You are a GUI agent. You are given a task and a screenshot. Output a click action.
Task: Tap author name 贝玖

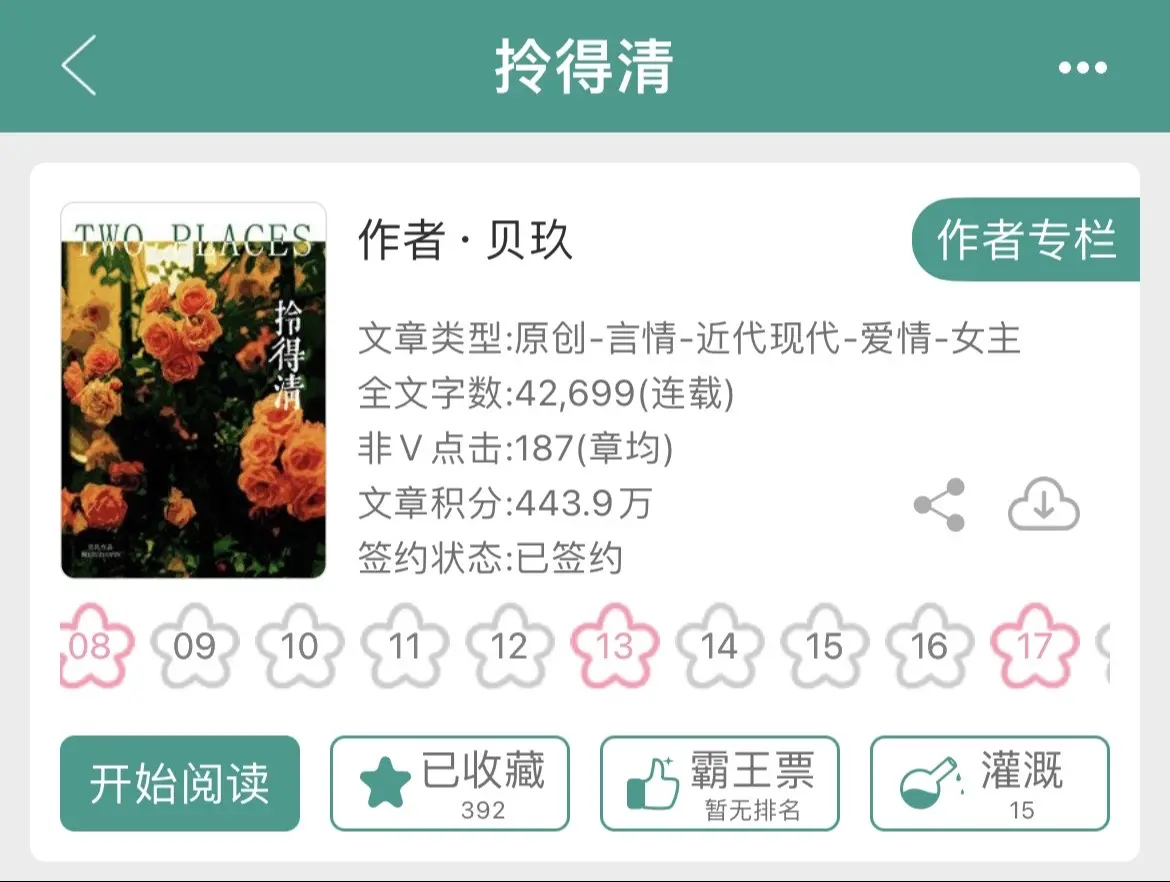[529, 240]
